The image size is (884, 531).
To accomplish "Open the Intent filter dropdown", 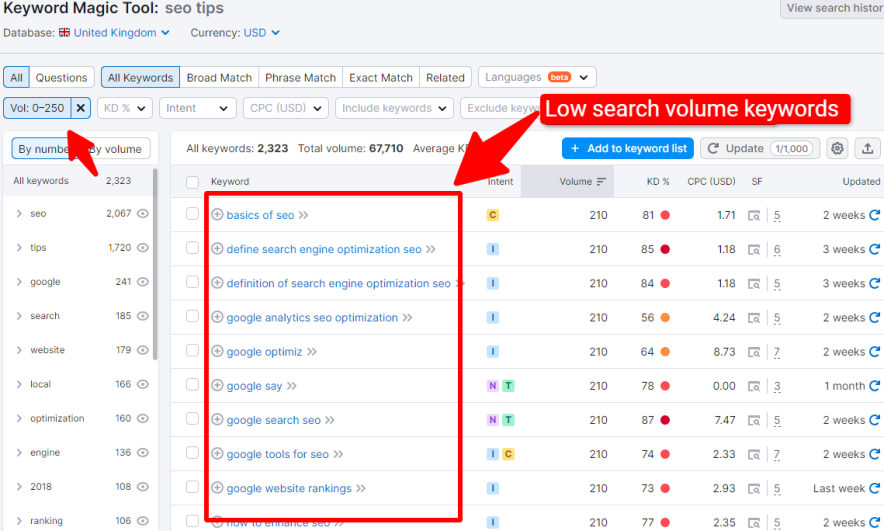I will 197,108.
